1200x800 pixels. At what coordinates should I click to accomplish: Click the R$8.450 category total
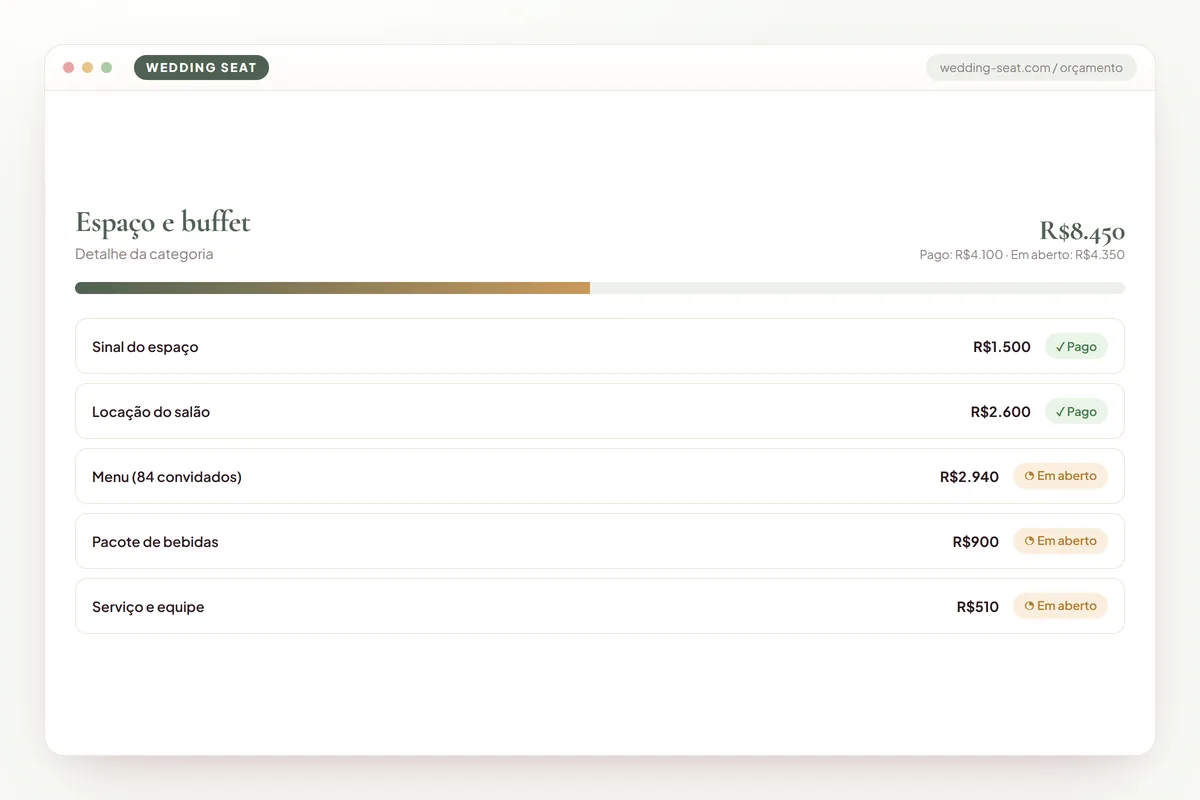click(1082, 231)
